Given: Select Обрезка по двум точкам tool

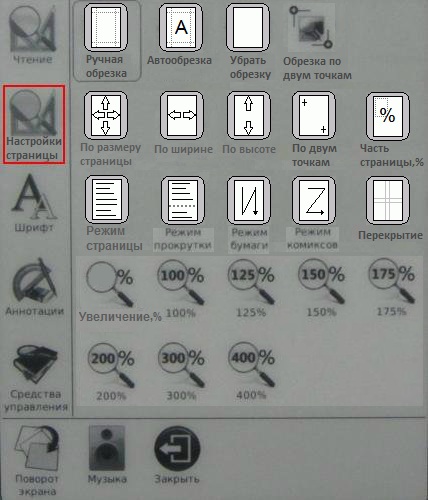Looking at the screenshot, I should (x=311, y=27).
